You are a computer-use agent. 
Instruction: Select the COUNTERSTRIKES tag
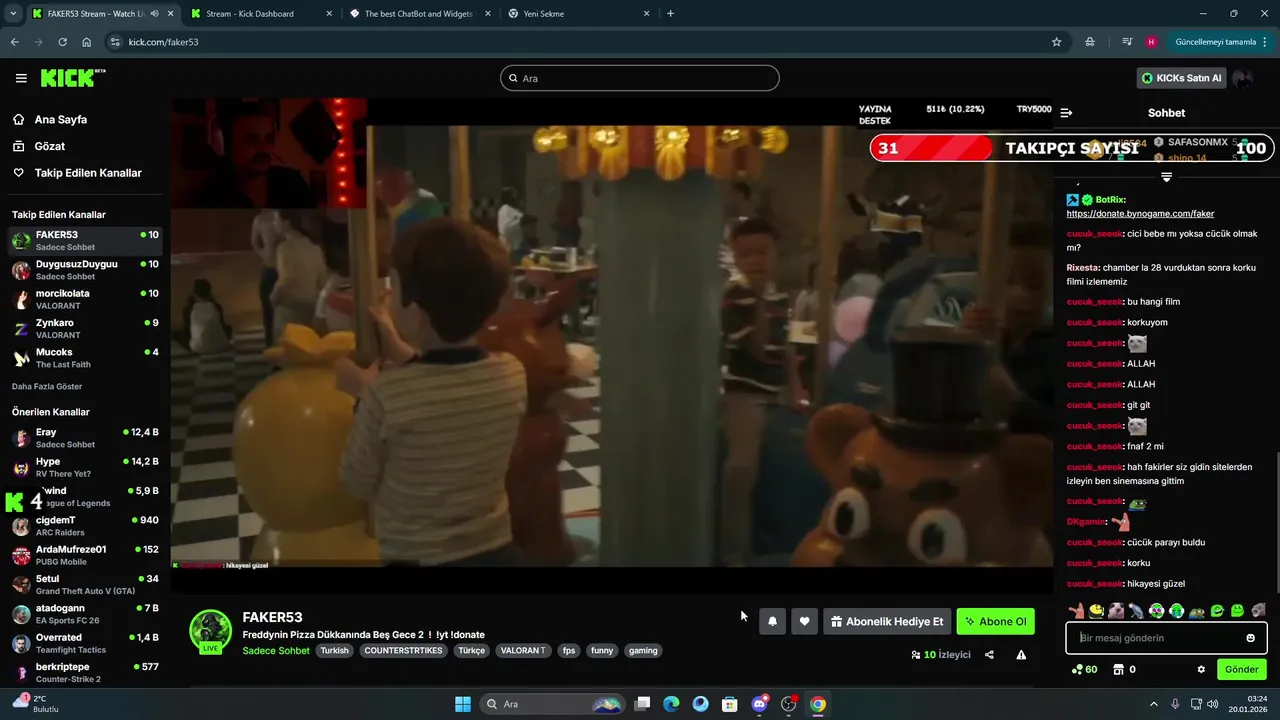coord(403,651)
